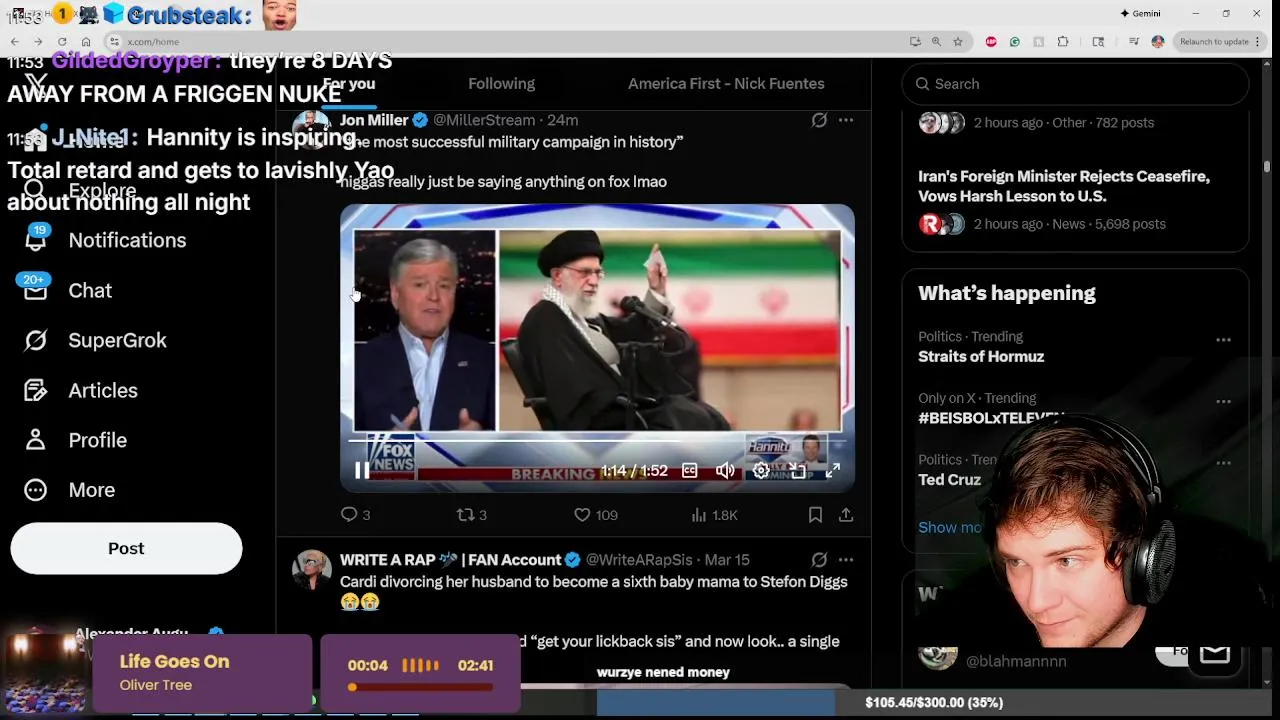Reload the page in Chrome
Screen dimensions: 1280x720
62,41
